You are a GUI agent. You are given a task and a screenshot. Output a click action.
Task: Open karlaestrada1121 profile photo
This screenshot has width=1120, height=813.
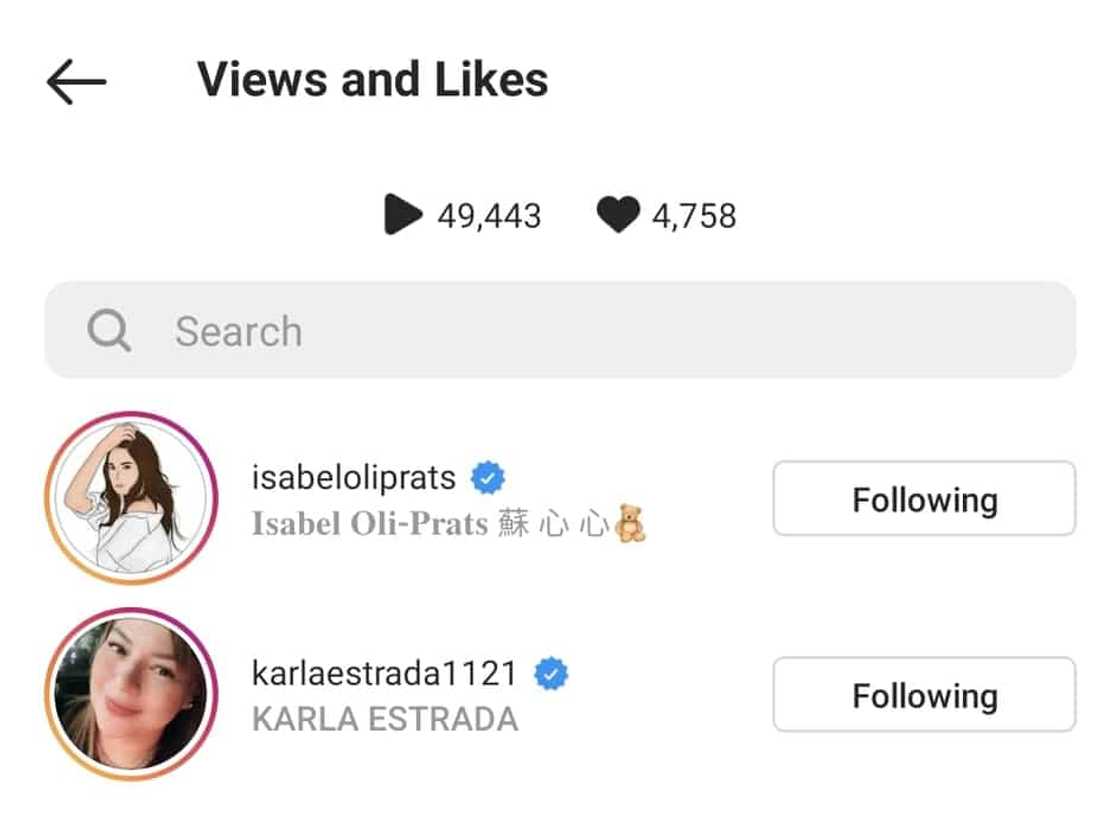131,694
